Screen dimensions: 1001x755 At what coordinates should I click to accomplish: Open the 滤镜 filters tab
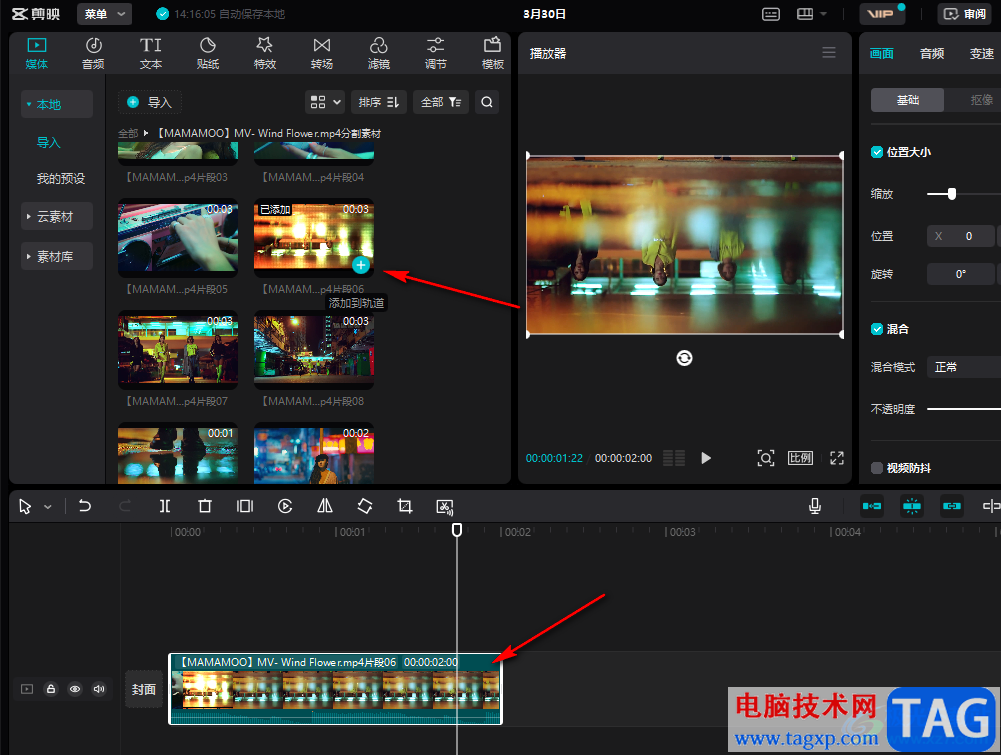coord(379,54)
